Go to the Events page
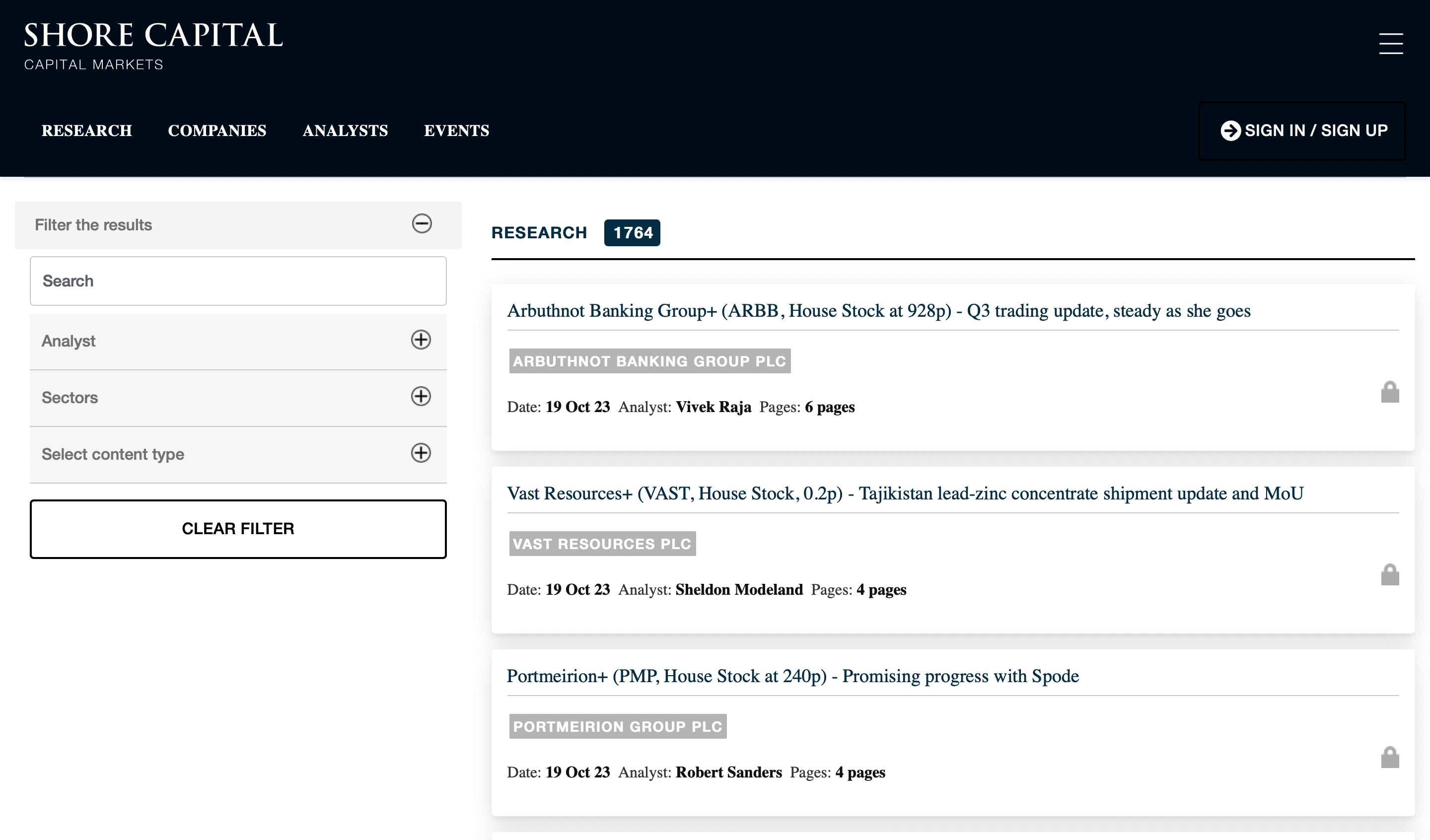The image size is (1430, 840). (456, 131)
